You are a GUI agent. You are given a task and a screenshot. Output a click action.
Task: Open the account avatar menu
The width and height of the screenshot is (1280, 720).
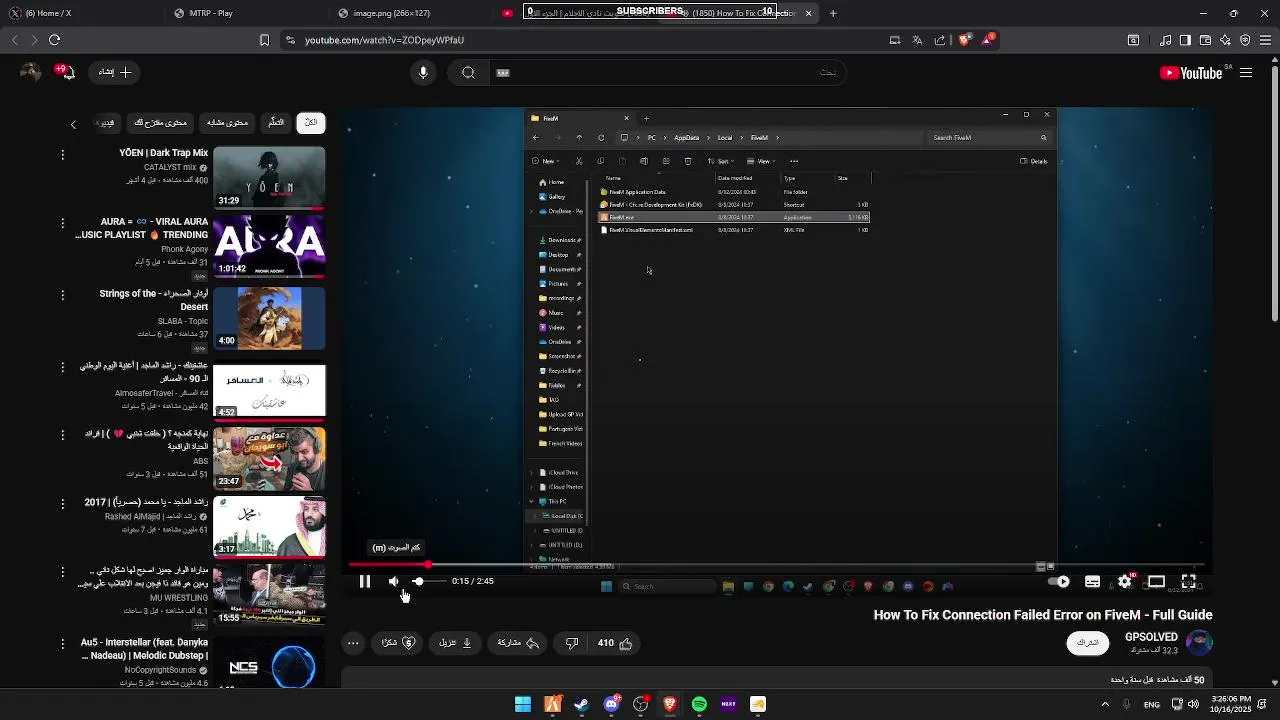pyautogui.click(x=30, y=72)
